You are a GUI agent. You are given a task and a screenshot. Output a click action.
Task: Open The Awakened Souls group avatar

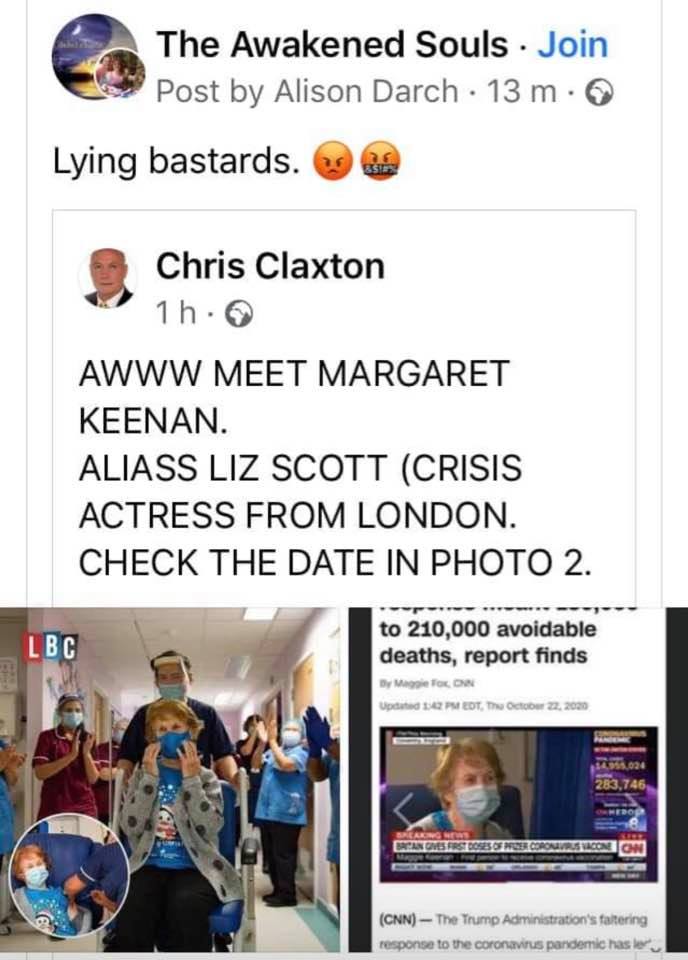coord(93,58)
